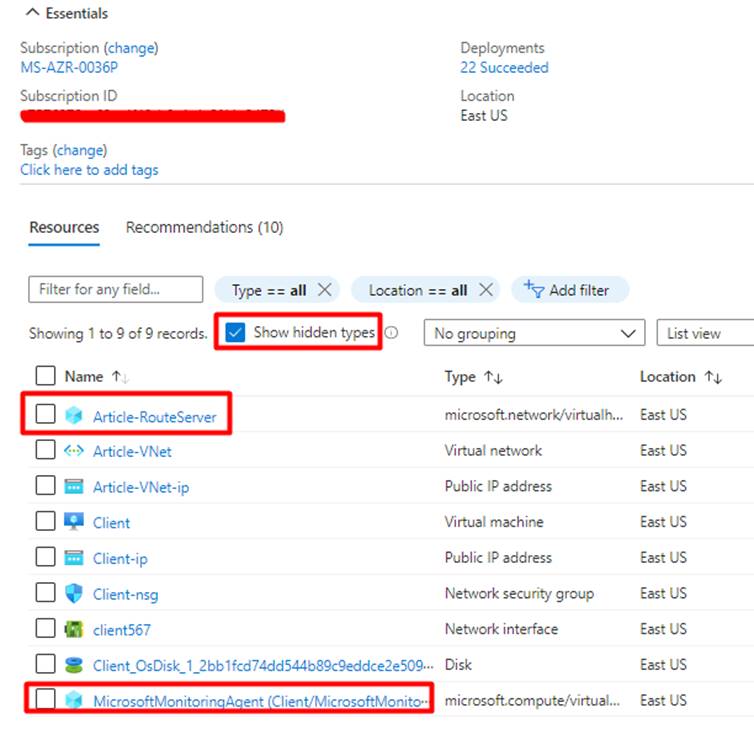Click the 'Virtual network' type cell
754x756 pixels.
pos(493,450)
